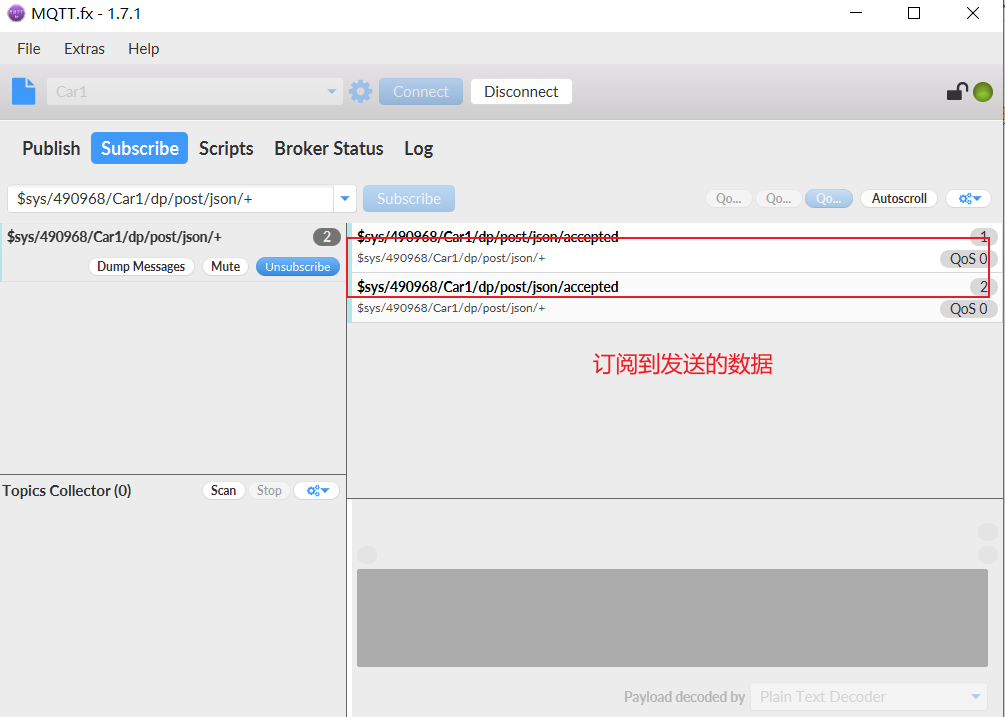Open the Broker Status tab
1005x717 pixels.
point(329,148)
